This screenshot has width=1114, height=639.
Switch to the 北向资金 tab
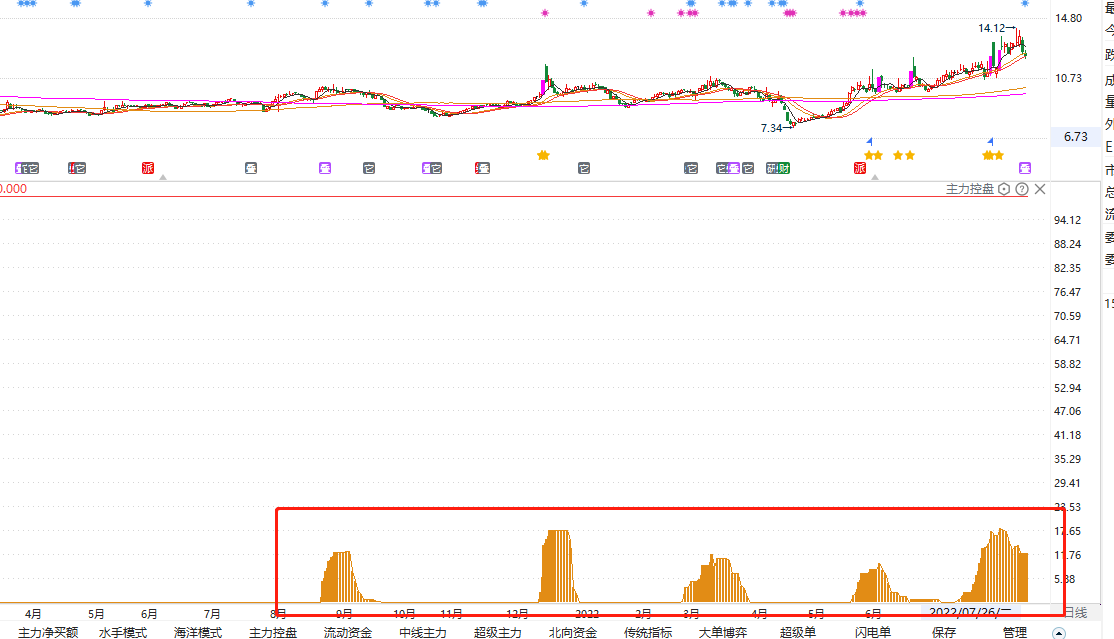[573, 632]
